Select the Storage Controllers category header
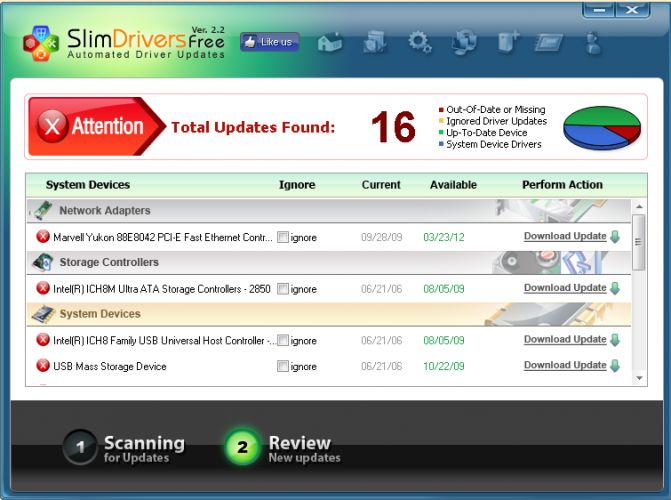The width and height of the screenshot is (671, 500). (x=329, y=262)
